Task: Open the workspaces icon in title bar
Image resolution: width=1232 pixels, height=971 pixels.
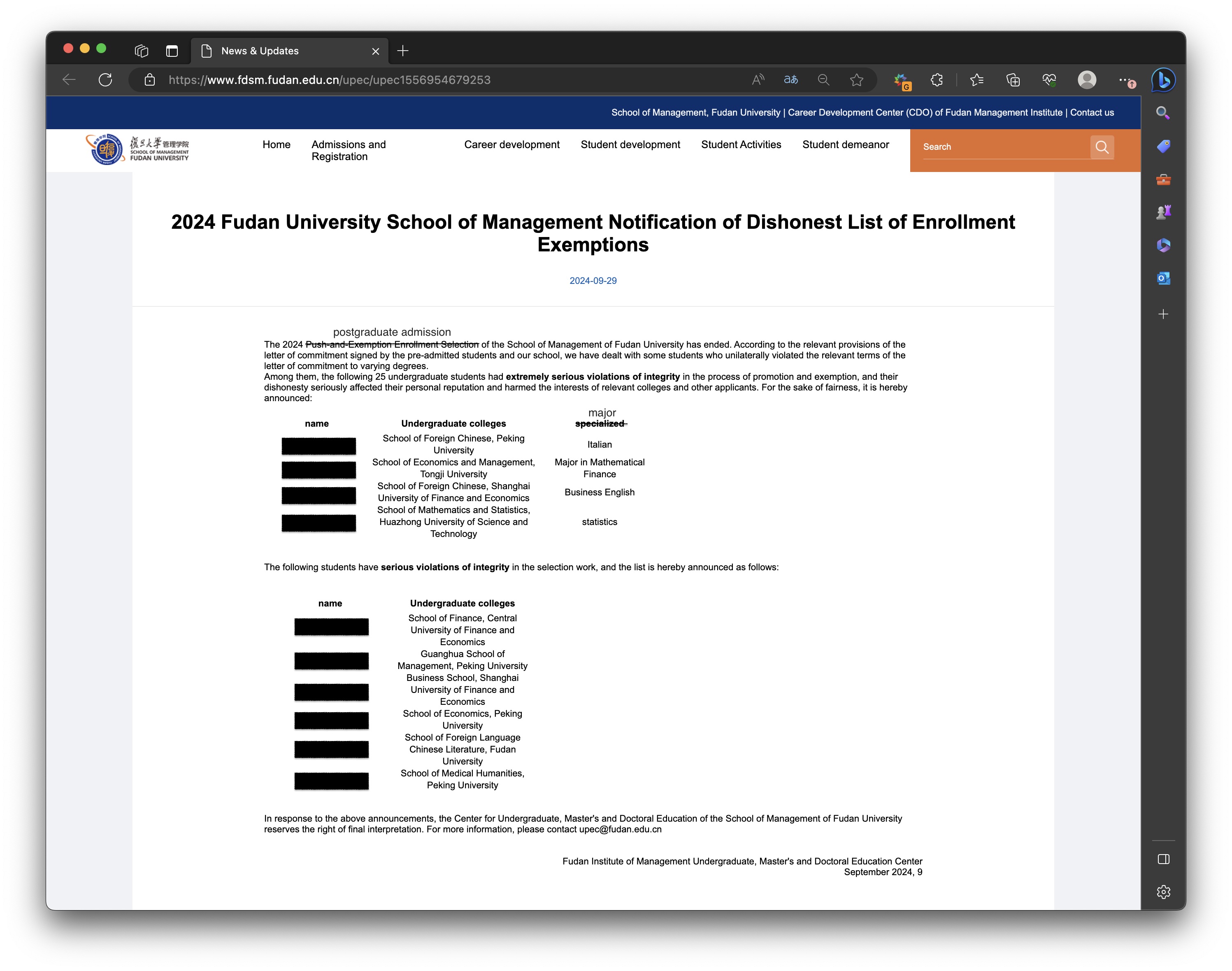Action: tap(142, 51)
